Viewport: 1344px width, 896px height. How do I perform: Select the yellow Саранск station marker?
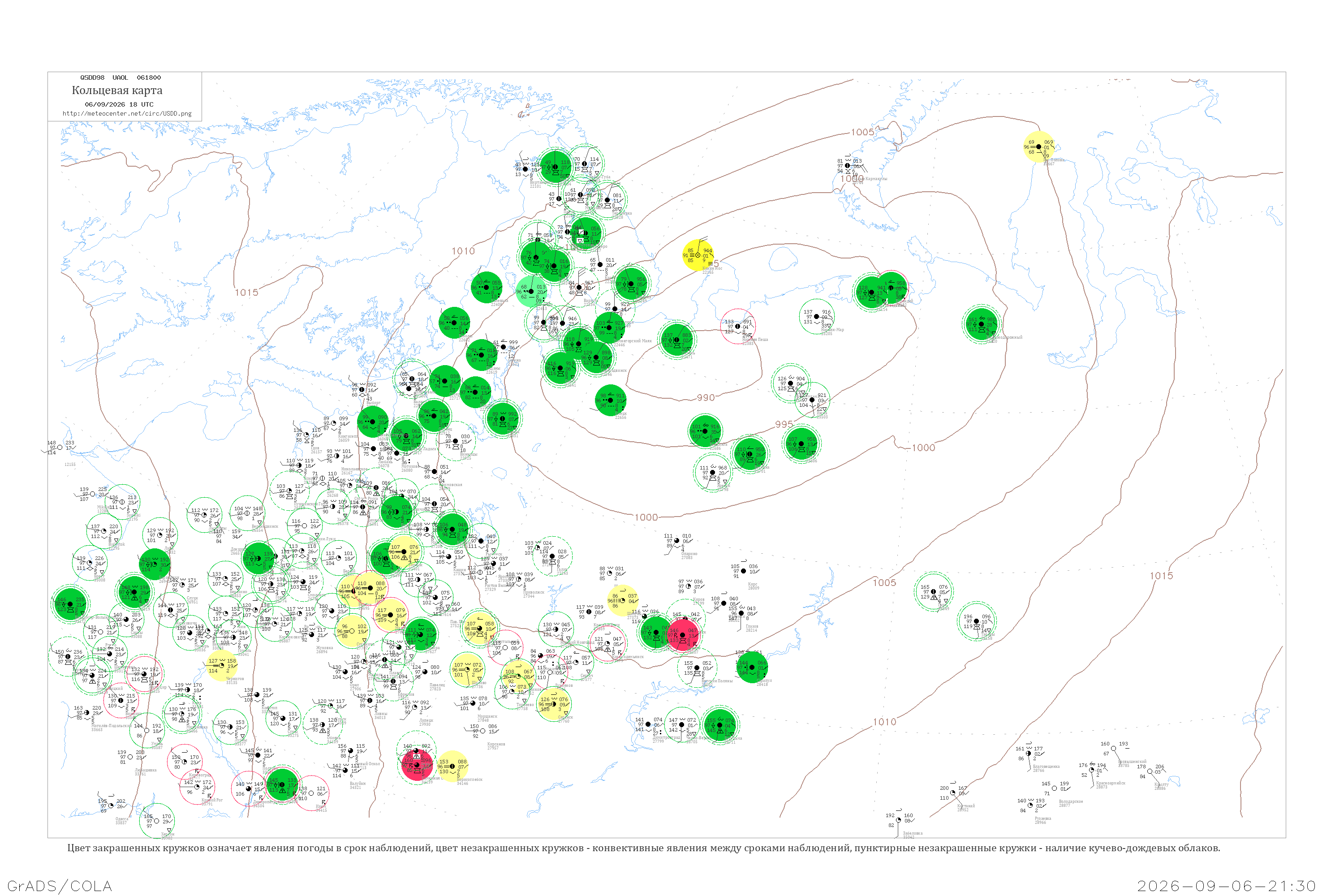pos(552,704)
